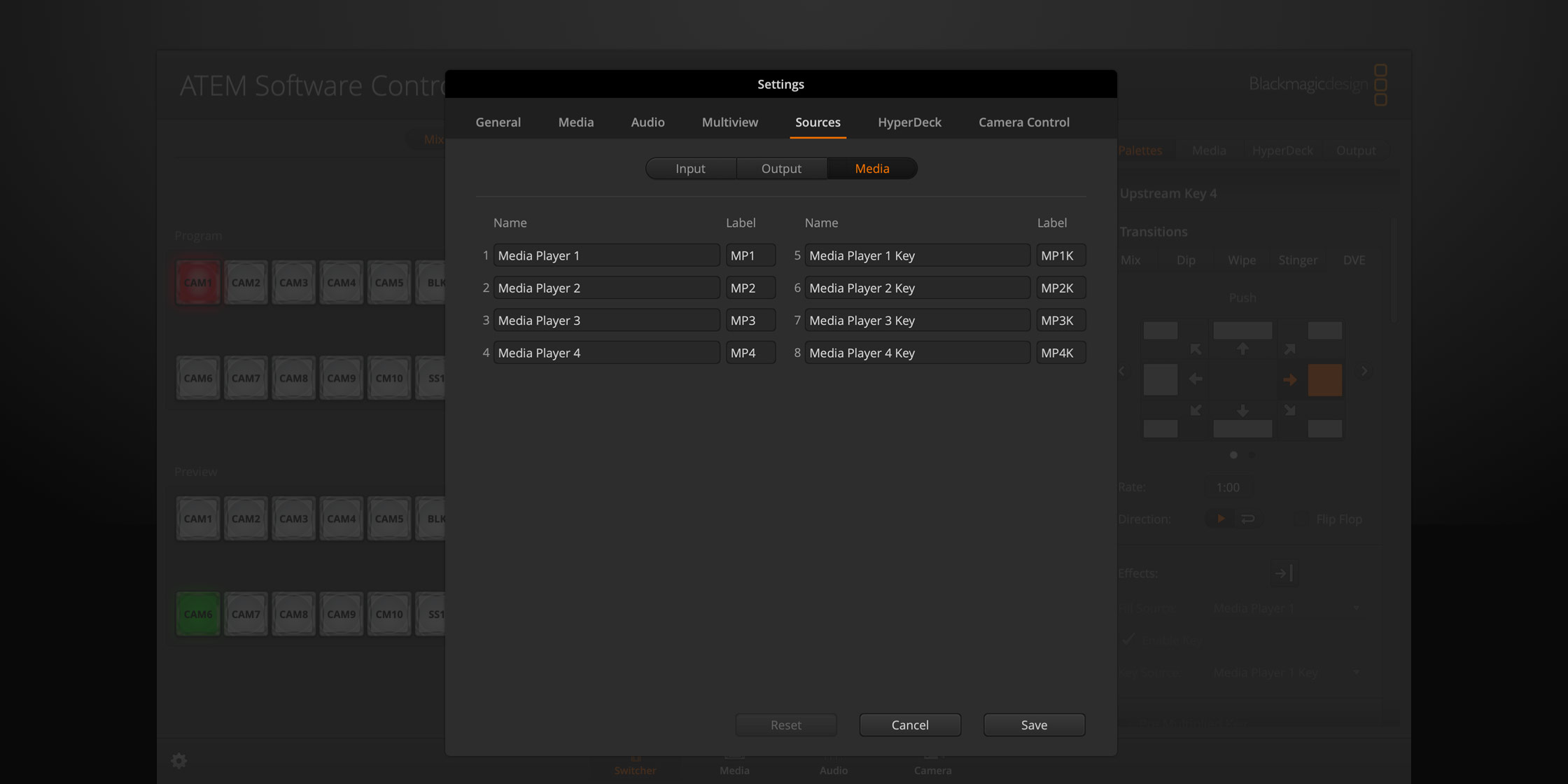
Task: Click the Save button
Action: (x=1034, y=724)
